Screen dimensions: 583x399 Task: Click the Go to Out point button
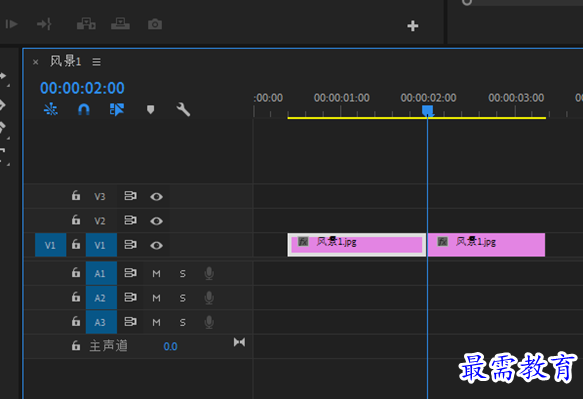point(44,24)
